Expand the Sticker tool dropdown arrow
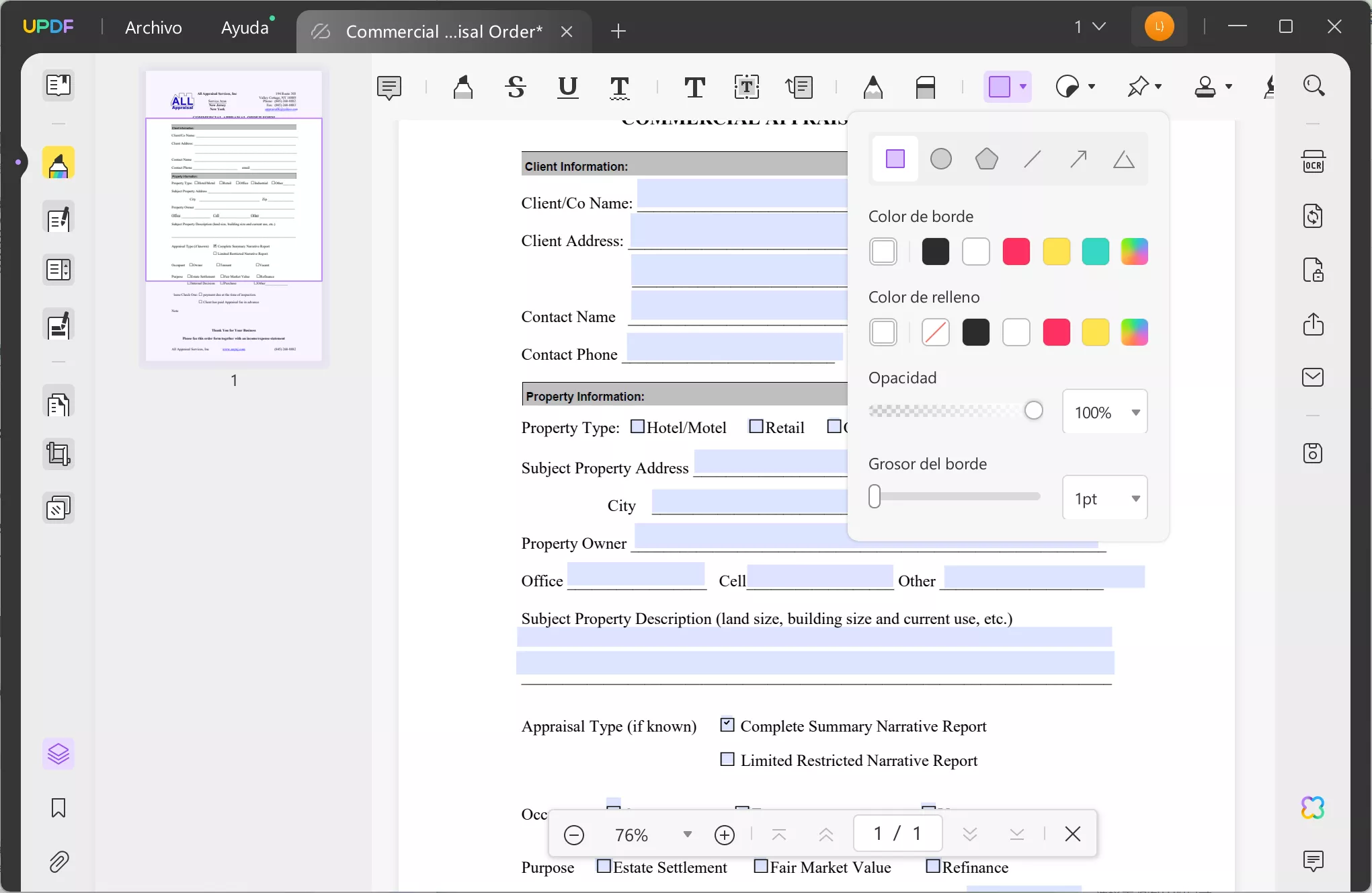The image size is (1372, 893). point(1092,87)
